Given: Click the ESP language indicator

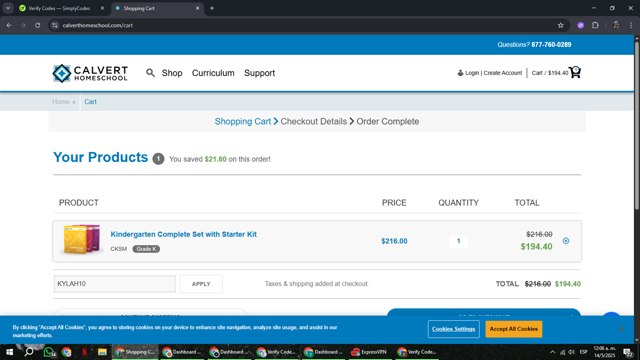Looking at the screenshot, I should coord(584,352).
